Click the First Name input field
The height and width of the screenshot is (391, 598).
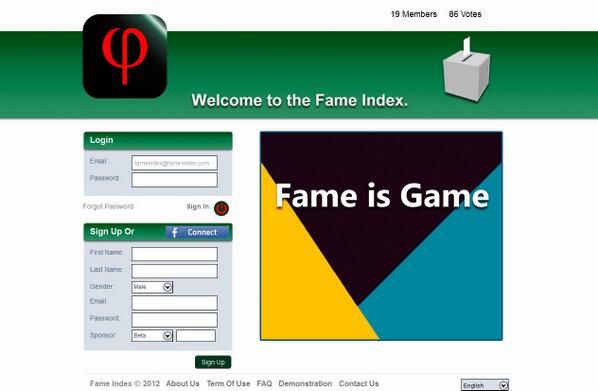(x=174, y=254)
